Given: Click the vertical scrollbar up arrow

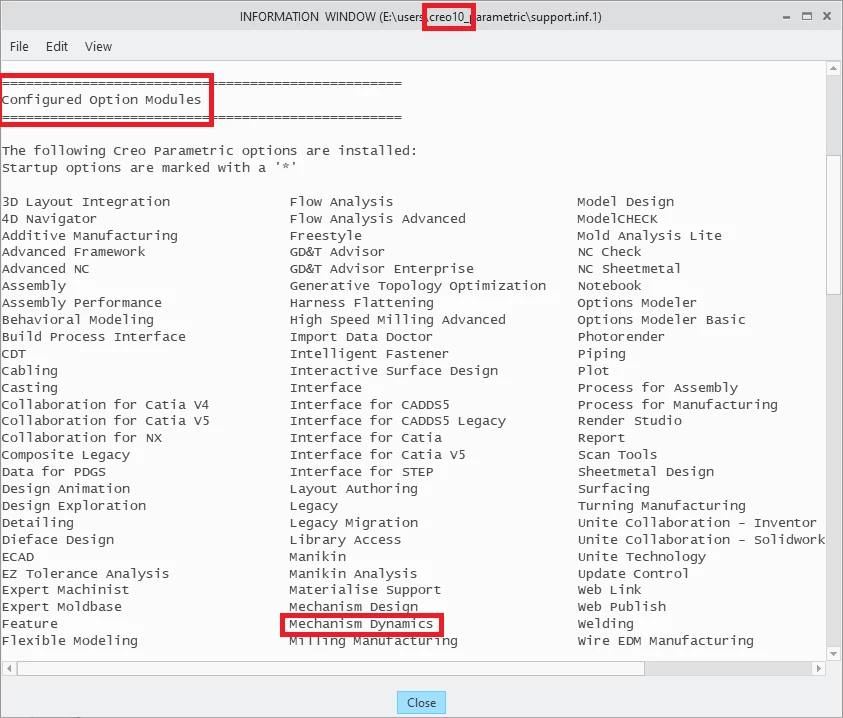Looking at the screenshot, I should click(x=833, y=68).
